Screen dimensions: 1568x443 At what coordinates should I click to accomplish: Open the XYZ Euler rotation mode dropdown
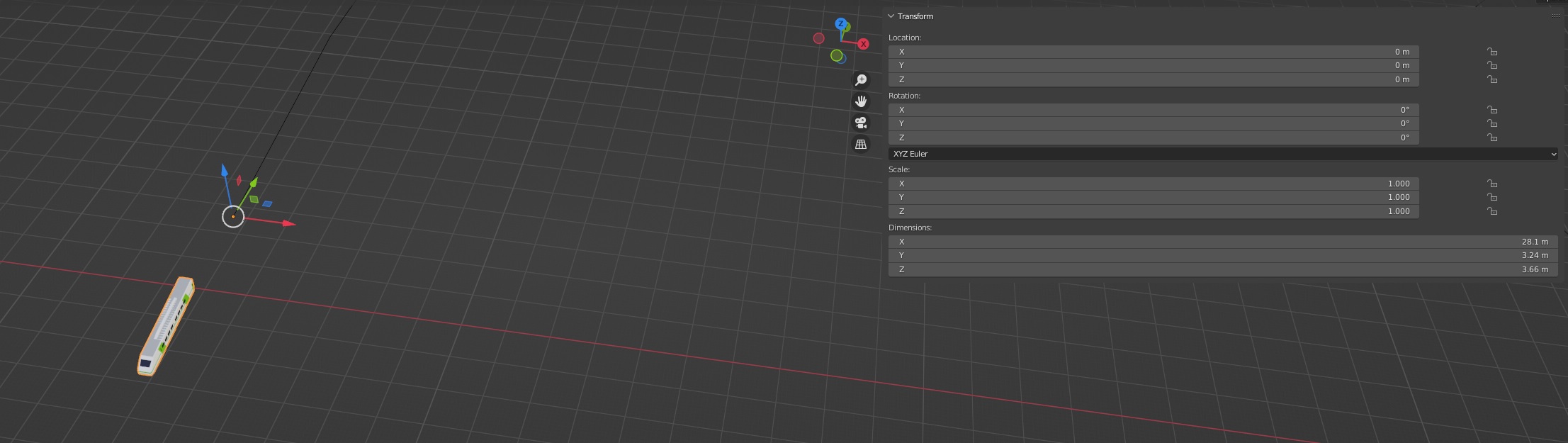tap(1222, 154)
